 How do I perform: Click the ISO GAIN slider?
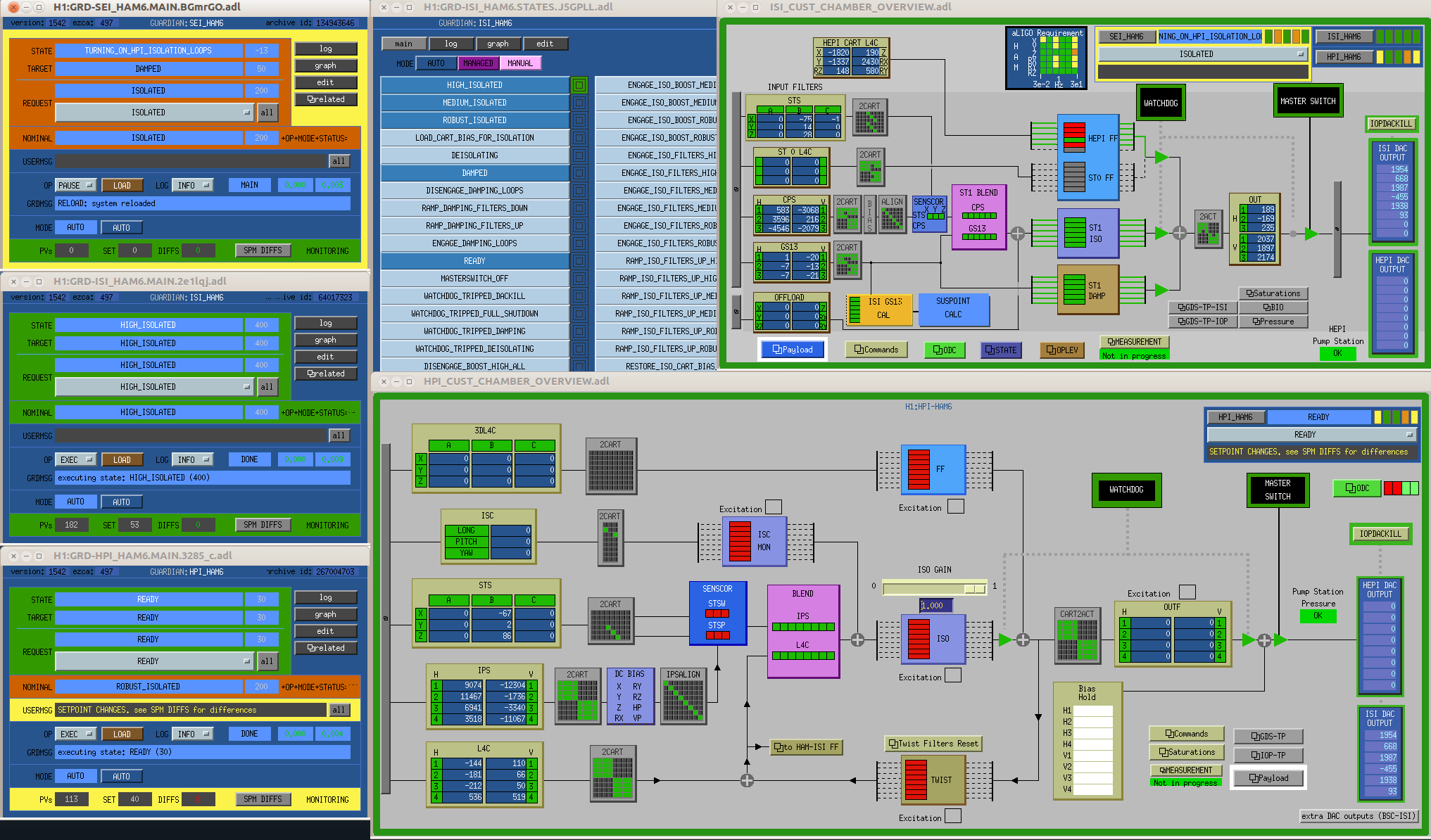point(934,588)
